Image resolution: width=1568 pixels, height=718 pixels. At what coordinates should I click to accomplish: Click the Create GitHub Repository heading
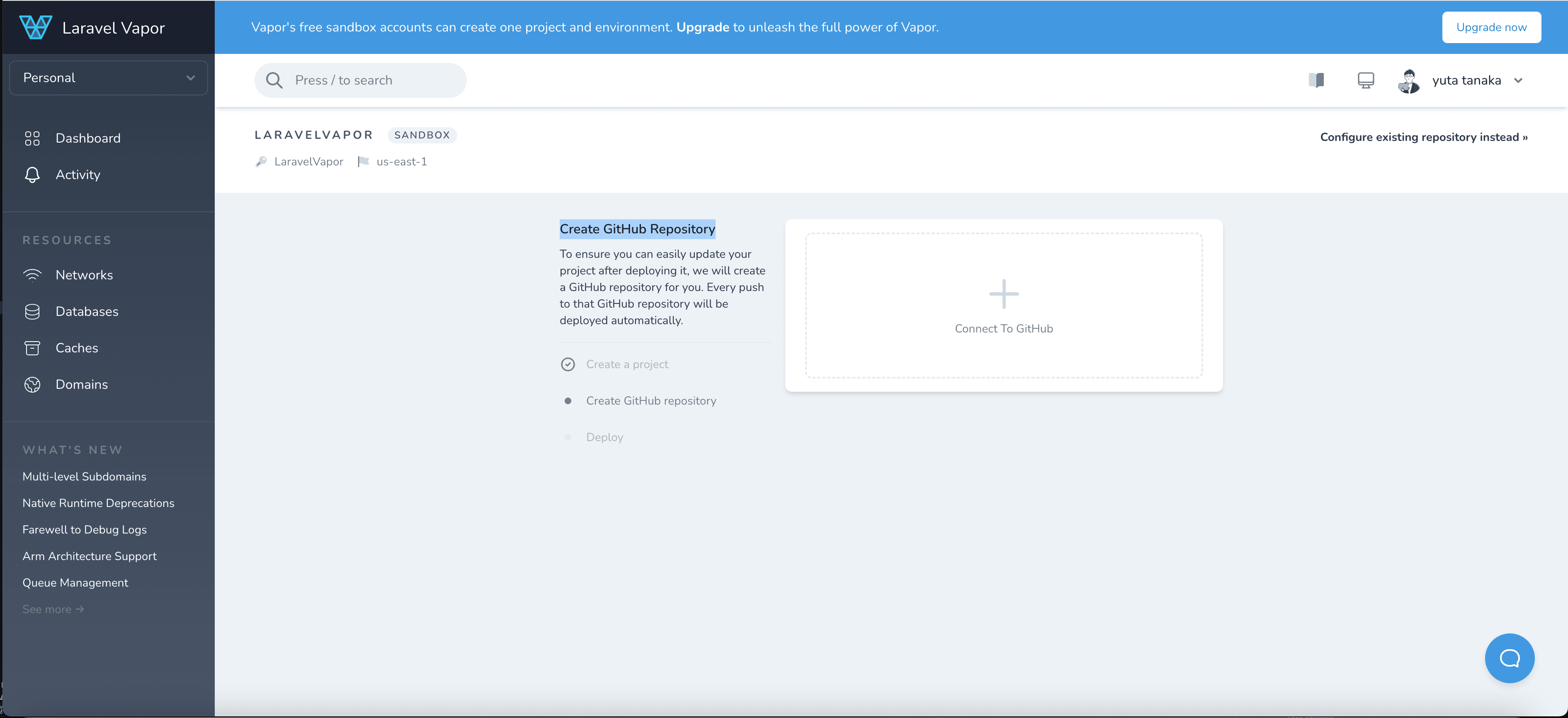click(x=637, y=229)
